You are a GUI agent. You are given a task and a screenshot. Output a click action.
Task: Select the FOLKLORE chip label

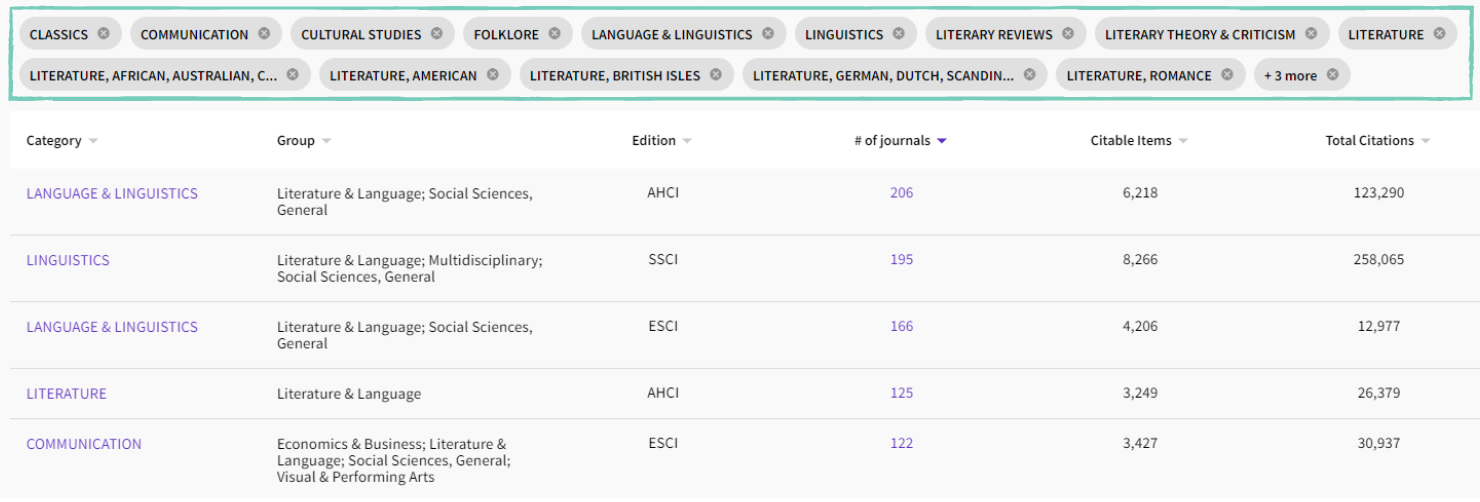(506, 34)
